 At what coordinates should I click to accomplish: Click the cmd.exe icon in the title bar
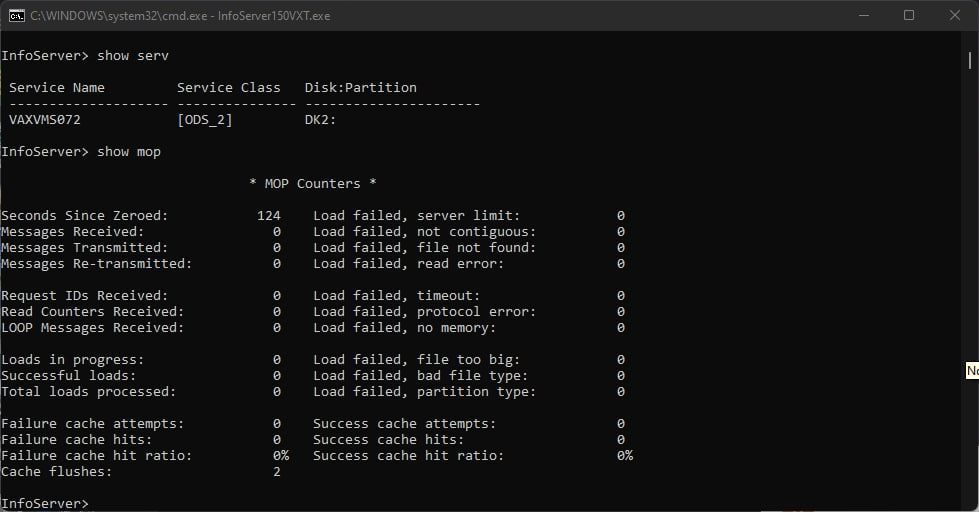pos(17,16)
